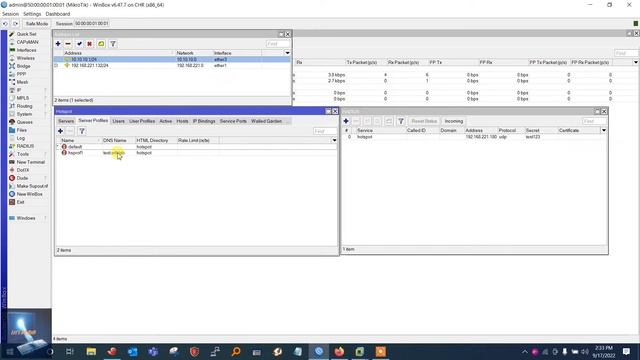Viewport: 640px width, 360px height.
Task: Open the Dashboard menu
Action: pyautogui.click(x=58, y=14)
